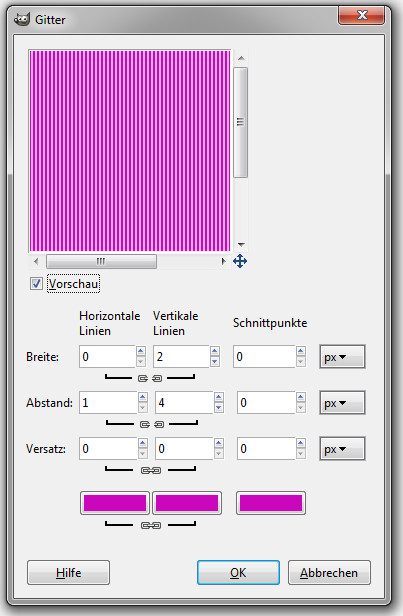403x616 pixels.
Task: Click the horizontal lines Breite input field
Action: tap(107, 356)
